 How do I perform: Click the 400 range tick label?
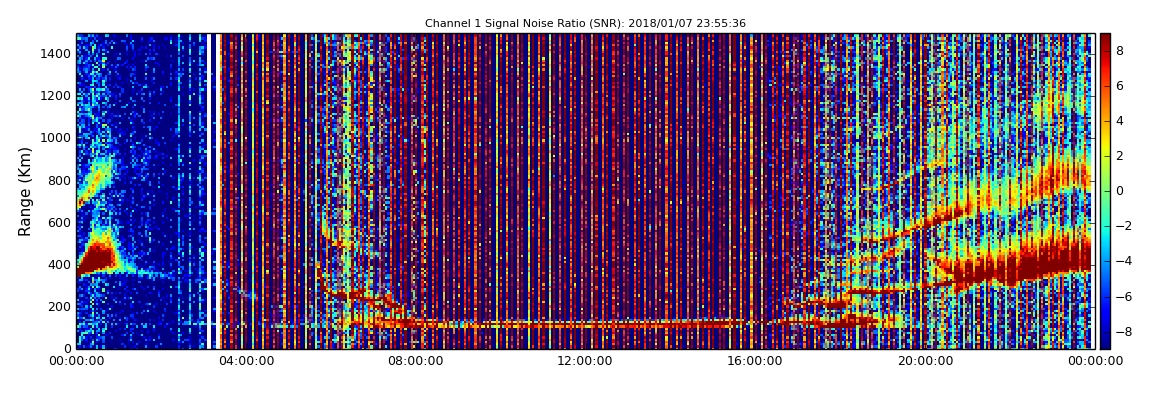[61, 265]
